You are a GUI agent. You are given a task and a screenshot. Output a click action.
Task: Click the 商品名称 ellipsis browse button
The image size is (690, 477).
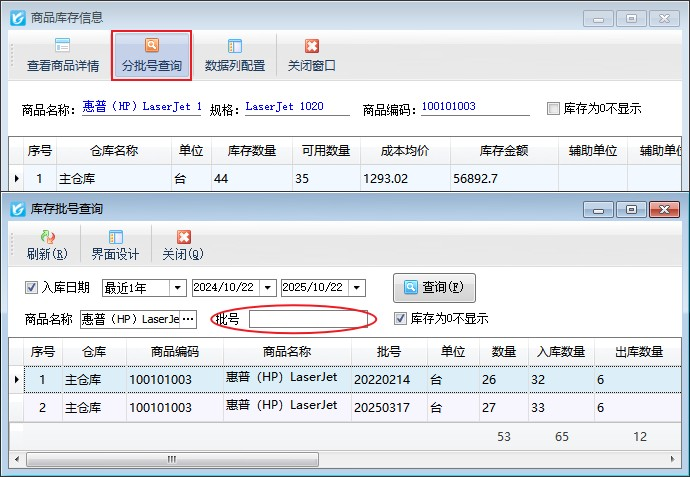tap(189, 319)
